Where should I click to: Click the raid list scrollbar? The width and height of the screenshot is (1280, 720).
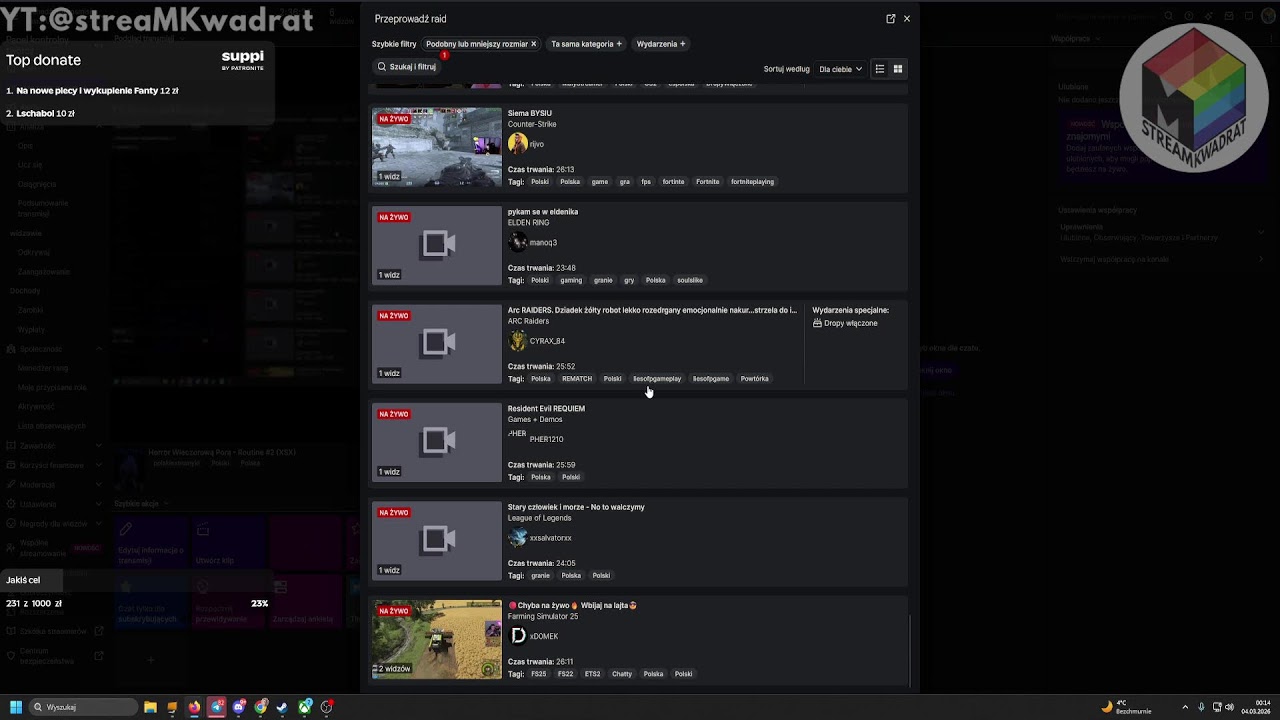[910, 651]
